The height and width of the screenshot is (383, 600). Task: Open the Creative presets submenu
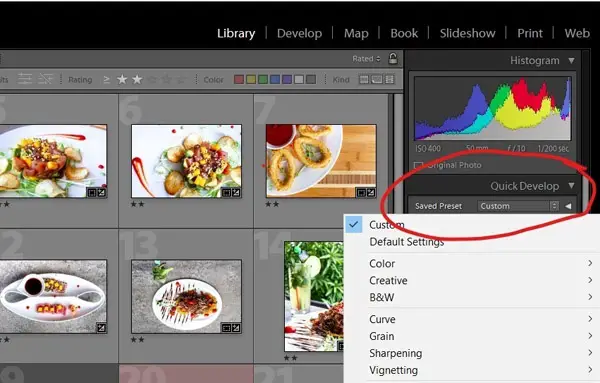coord(472,280)
